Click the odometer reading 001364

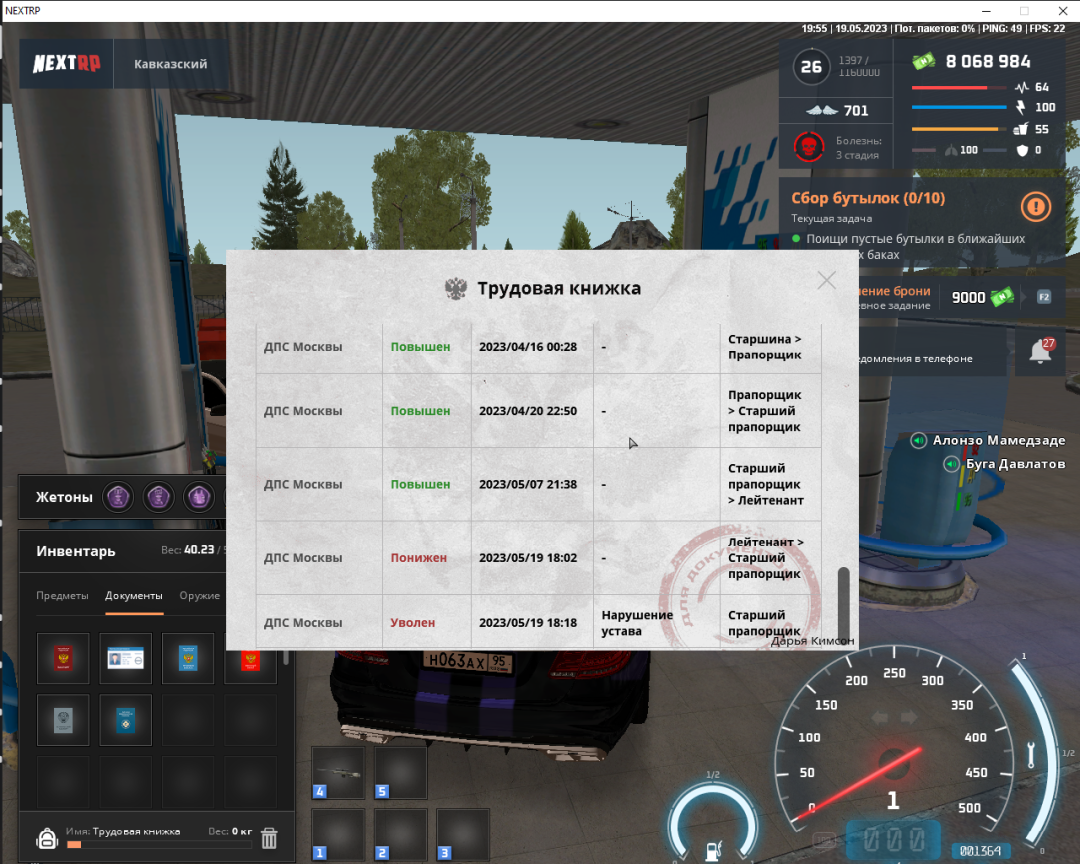(980, 851)
